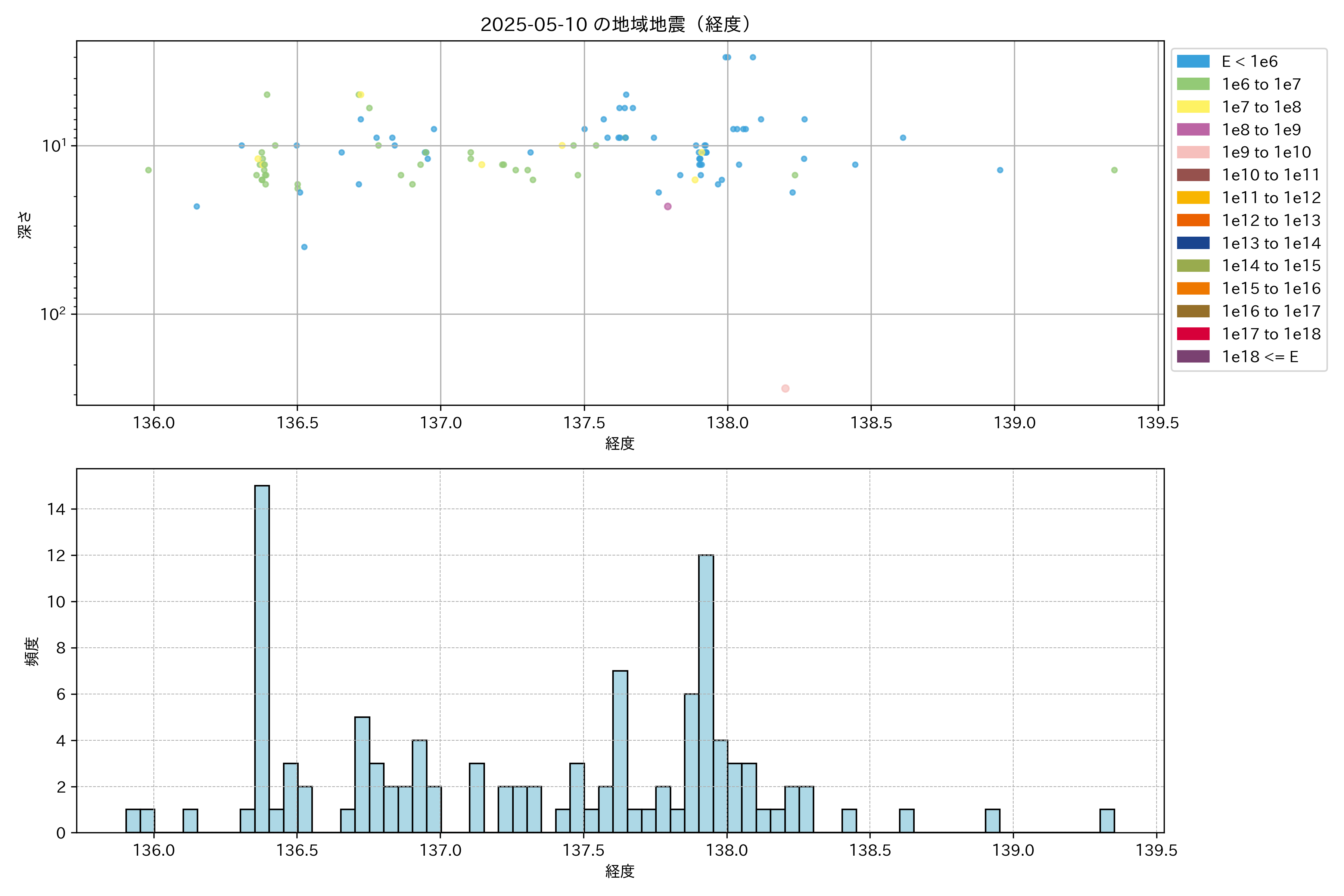Click the yellow 1e7 to 1e8 legend swatch
The image size is (1344, 896).
1193,107
